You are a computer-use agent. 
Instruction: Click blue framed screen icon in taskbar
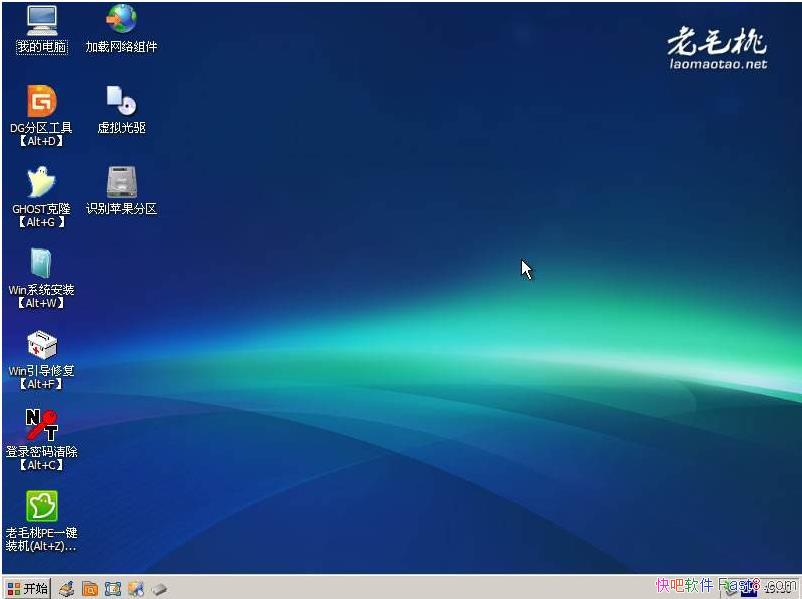(113, 588)
